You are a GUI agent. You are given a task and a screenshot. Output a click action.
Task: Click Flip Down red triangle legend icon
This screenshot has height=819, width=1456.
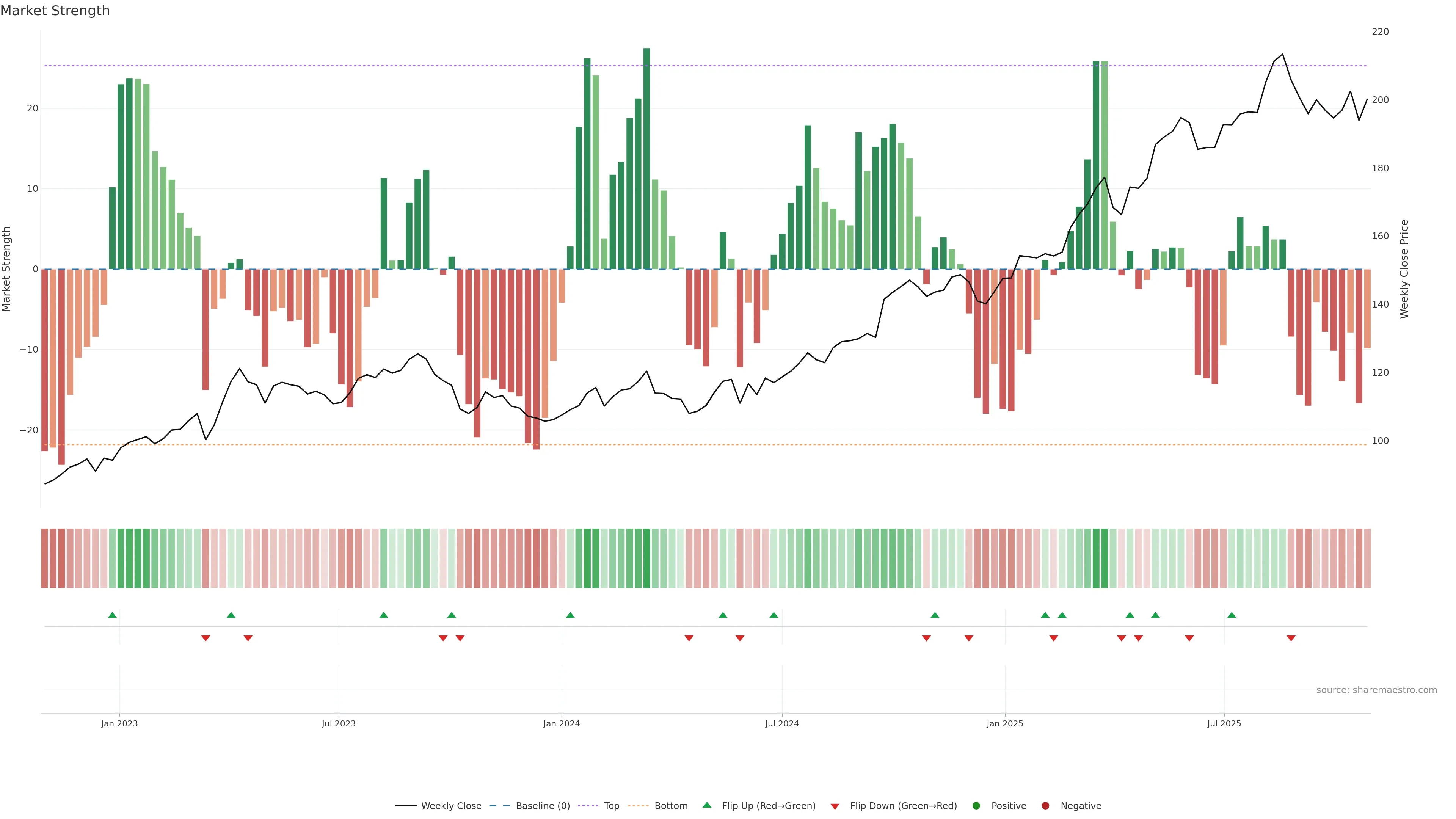(835, 806)
